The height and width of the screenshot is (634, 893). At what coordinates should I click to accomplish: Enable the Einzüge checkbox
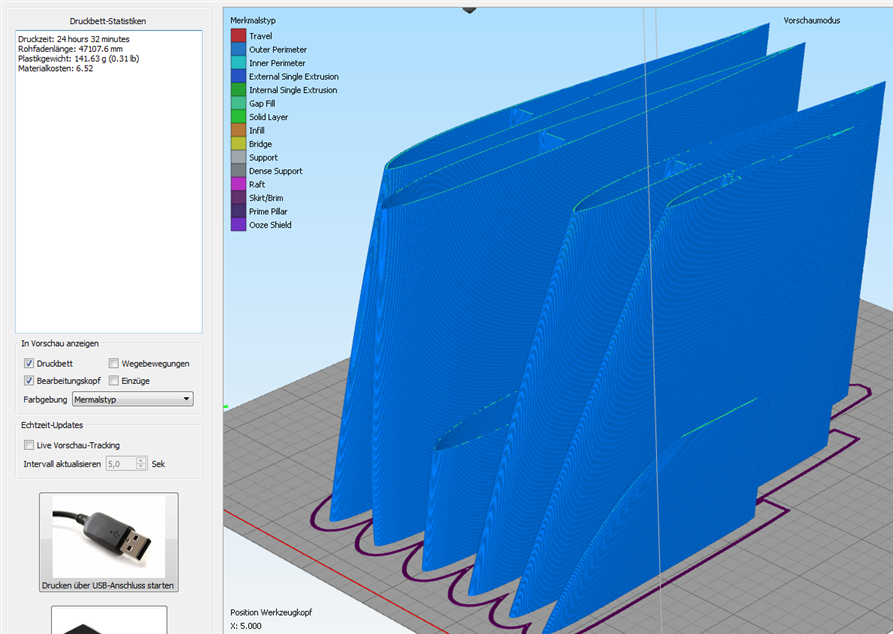[x=114, y=381]
